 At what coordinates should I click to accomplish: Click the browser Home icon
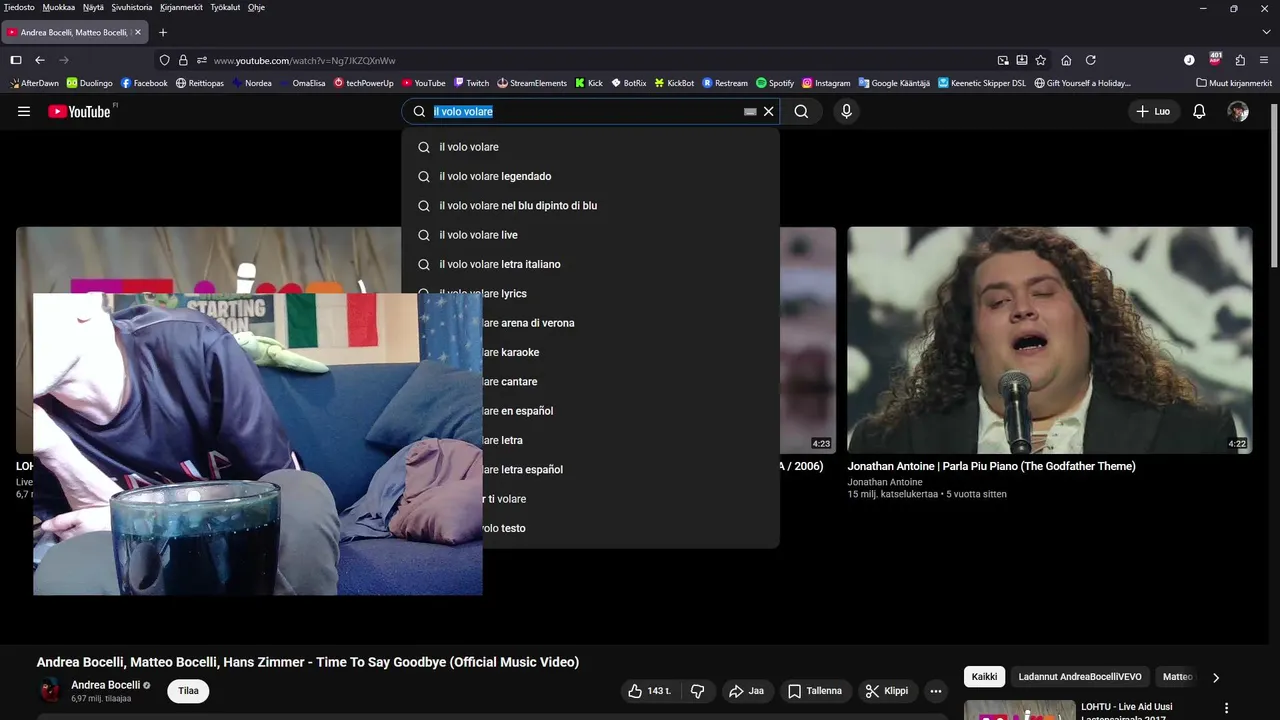pyautogui.click(x=1066, y=60)
